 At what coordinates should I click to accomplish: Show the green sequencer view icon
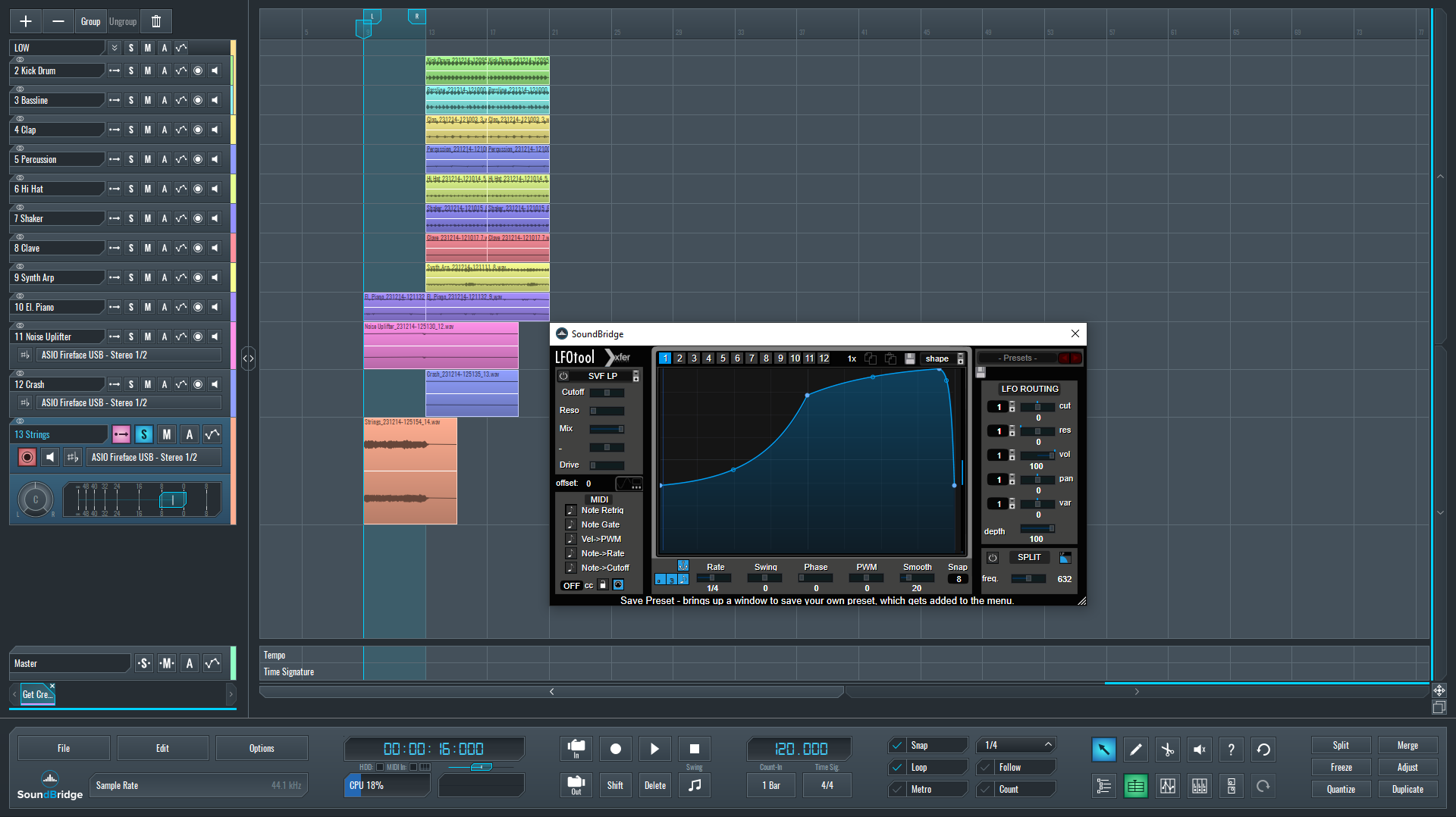pyautogui.click(x=1135, y=786)
